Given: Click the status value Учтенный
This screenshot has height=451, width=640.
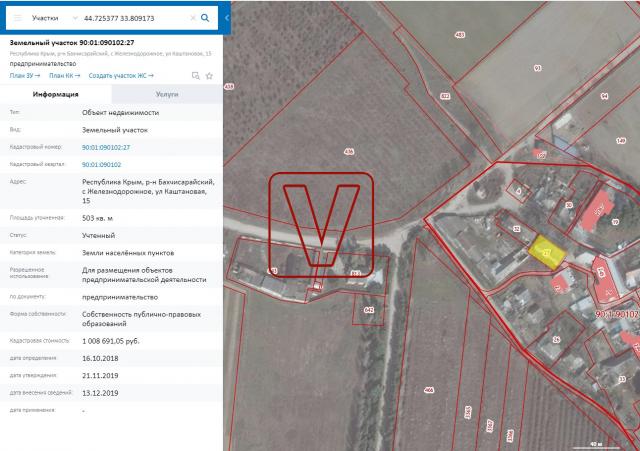Looking at the screenshot, I should (98, 235).
